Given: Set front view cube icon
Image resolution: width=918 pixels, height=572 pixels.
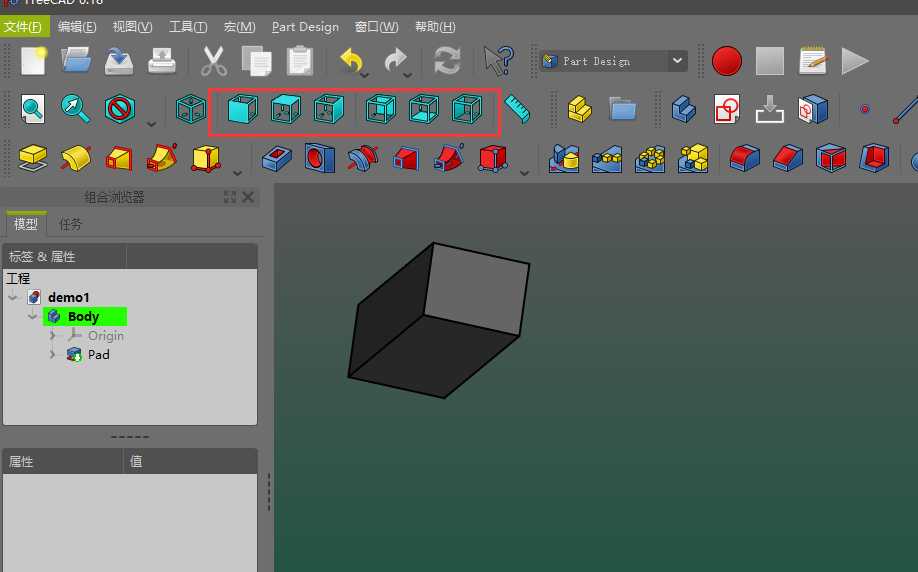Looking at the screenshot, I should (242, 109).
